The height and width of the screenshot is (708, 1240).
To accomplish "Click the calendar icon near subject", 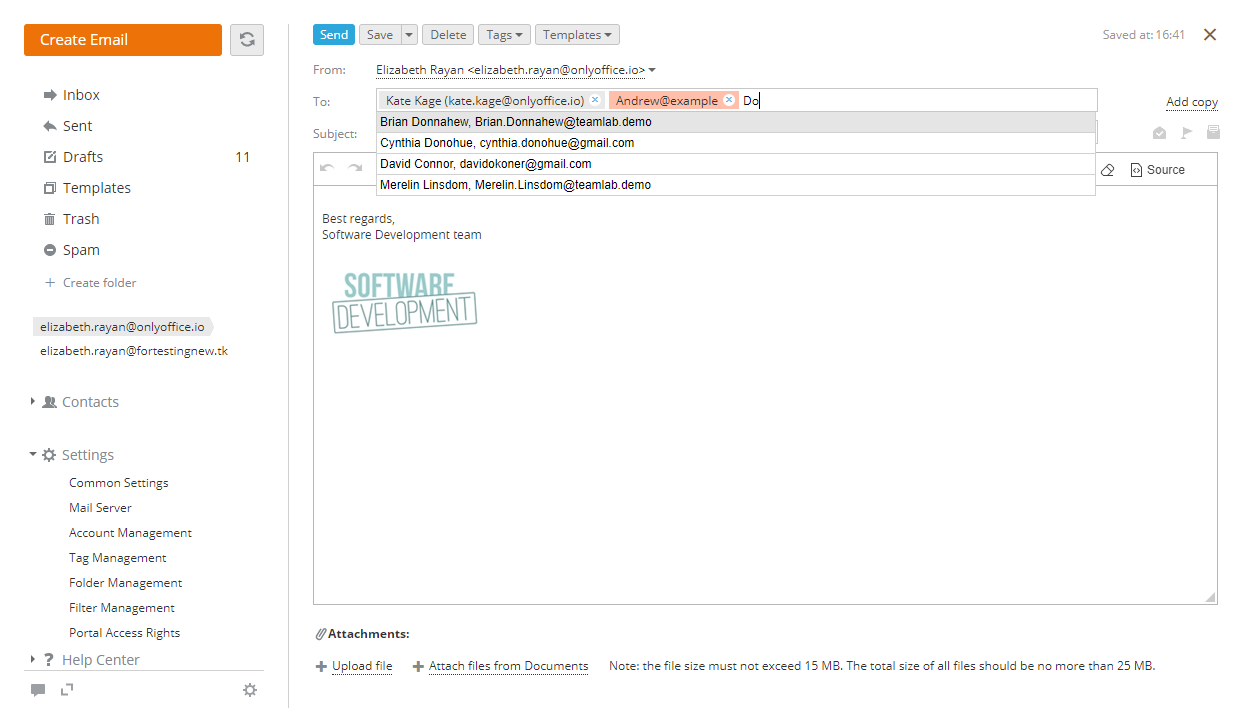I will click(x=1213, y=133).
